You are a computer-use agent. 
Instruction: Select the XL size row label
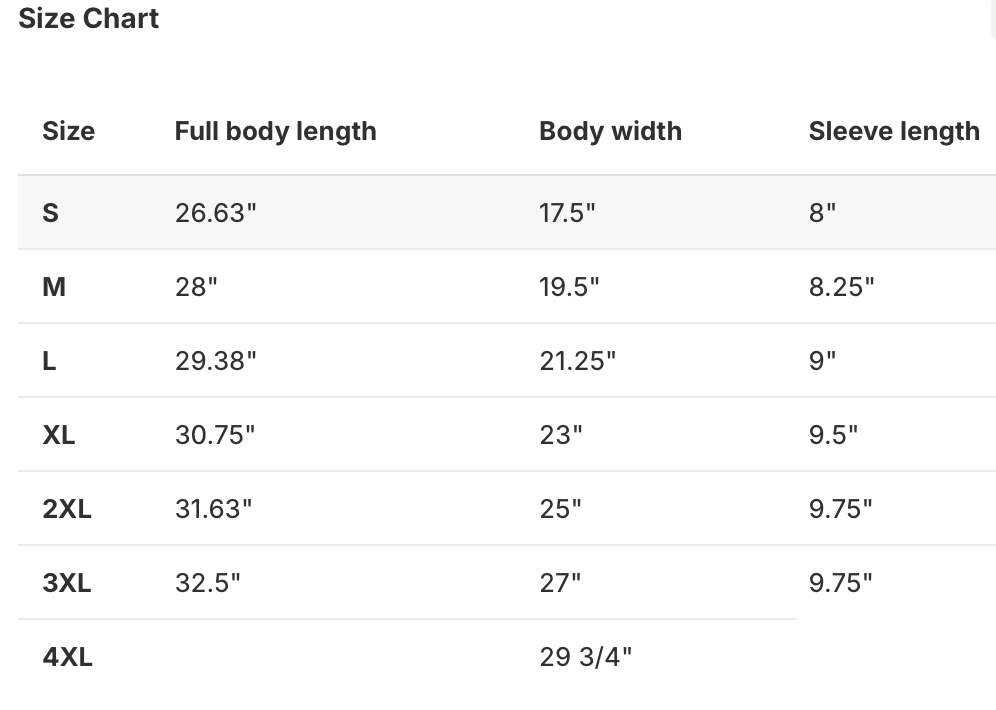tap(59, 435)
